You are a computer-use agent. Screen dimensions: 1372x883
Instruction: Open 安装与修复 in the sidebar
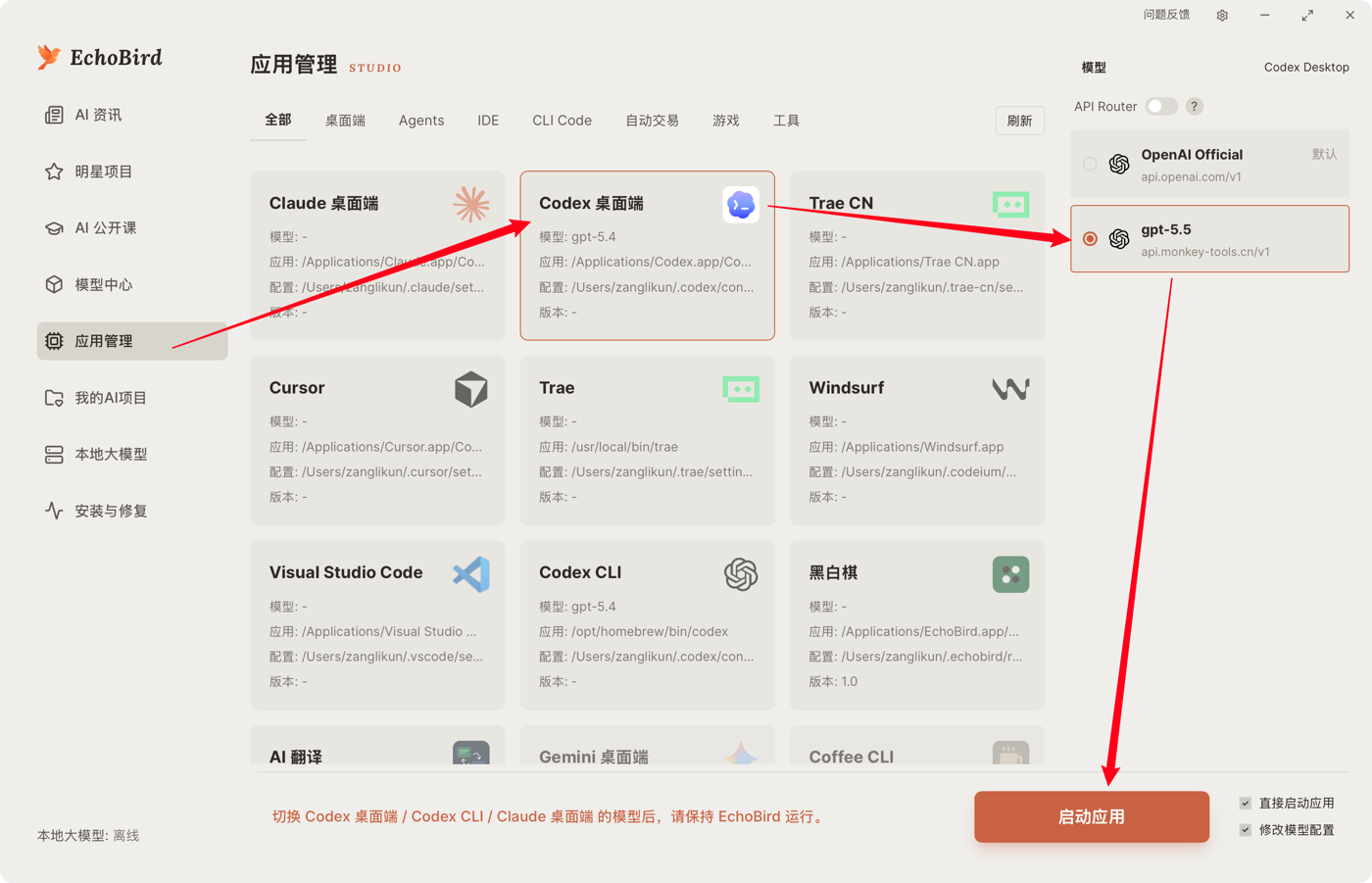[132, 511]
